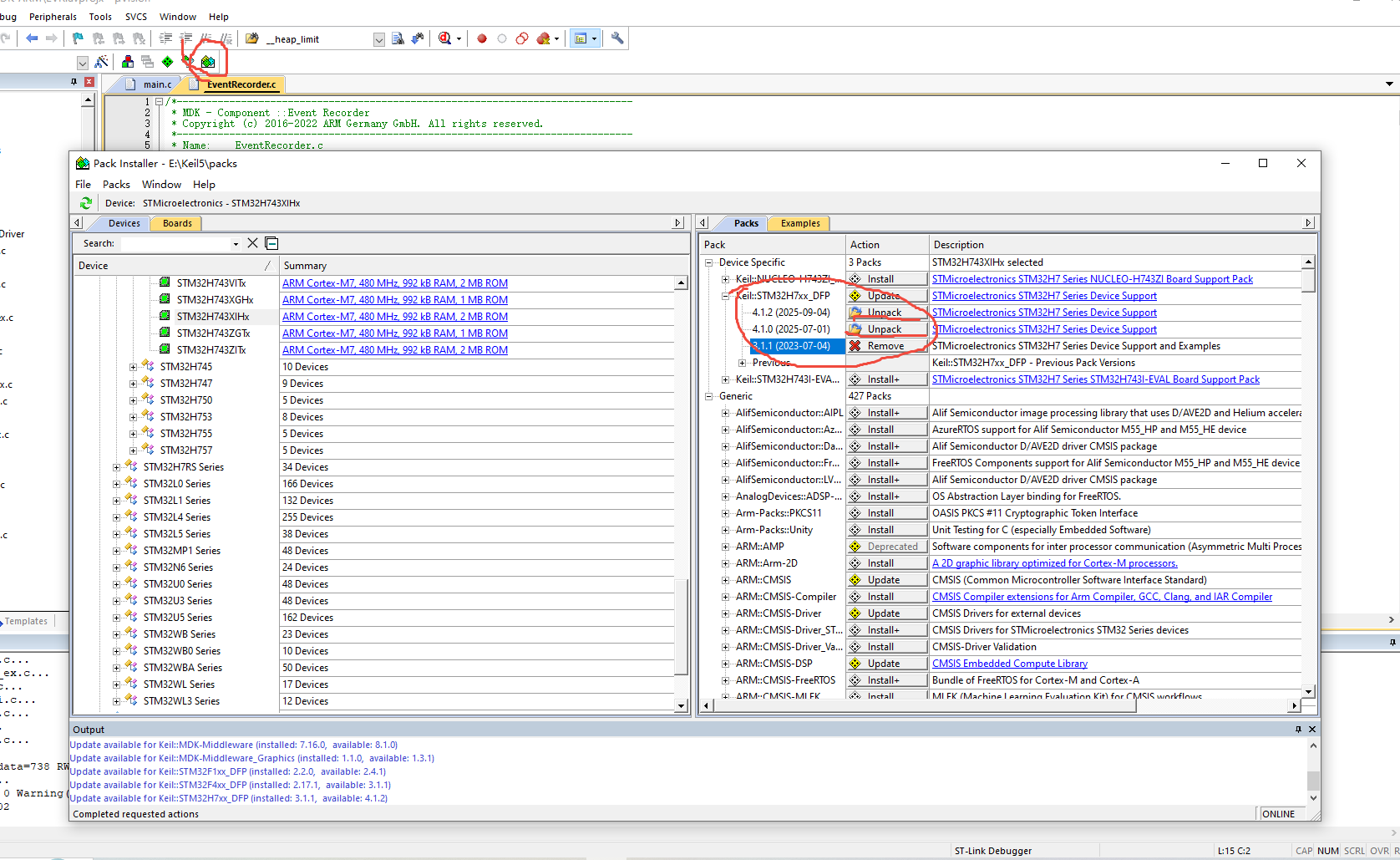Open Manage Run-Time Environment green diamond icon

[x=167, y=62]
